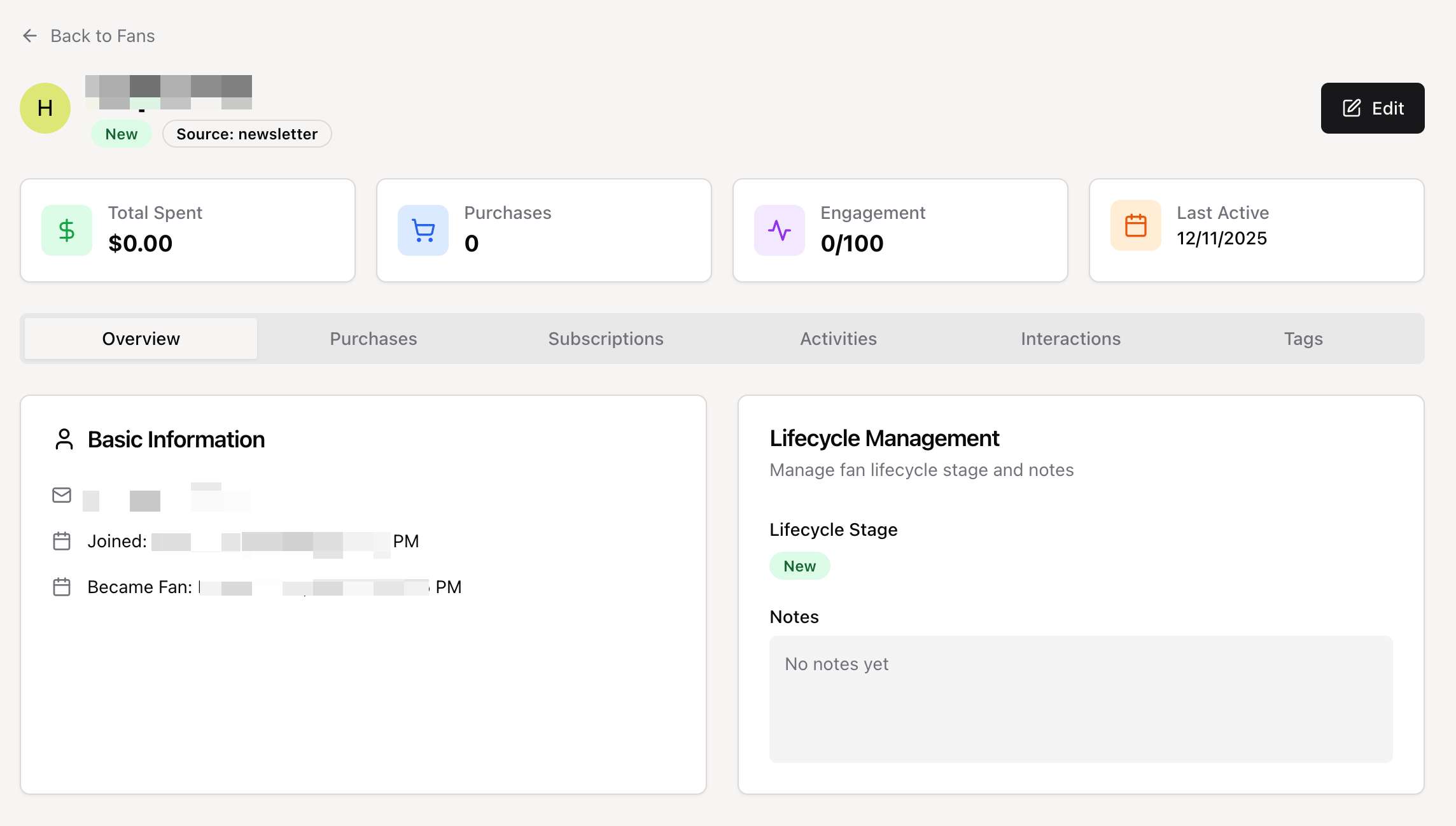Click the New lifecycle stage badge

click(x=799, y=566)
